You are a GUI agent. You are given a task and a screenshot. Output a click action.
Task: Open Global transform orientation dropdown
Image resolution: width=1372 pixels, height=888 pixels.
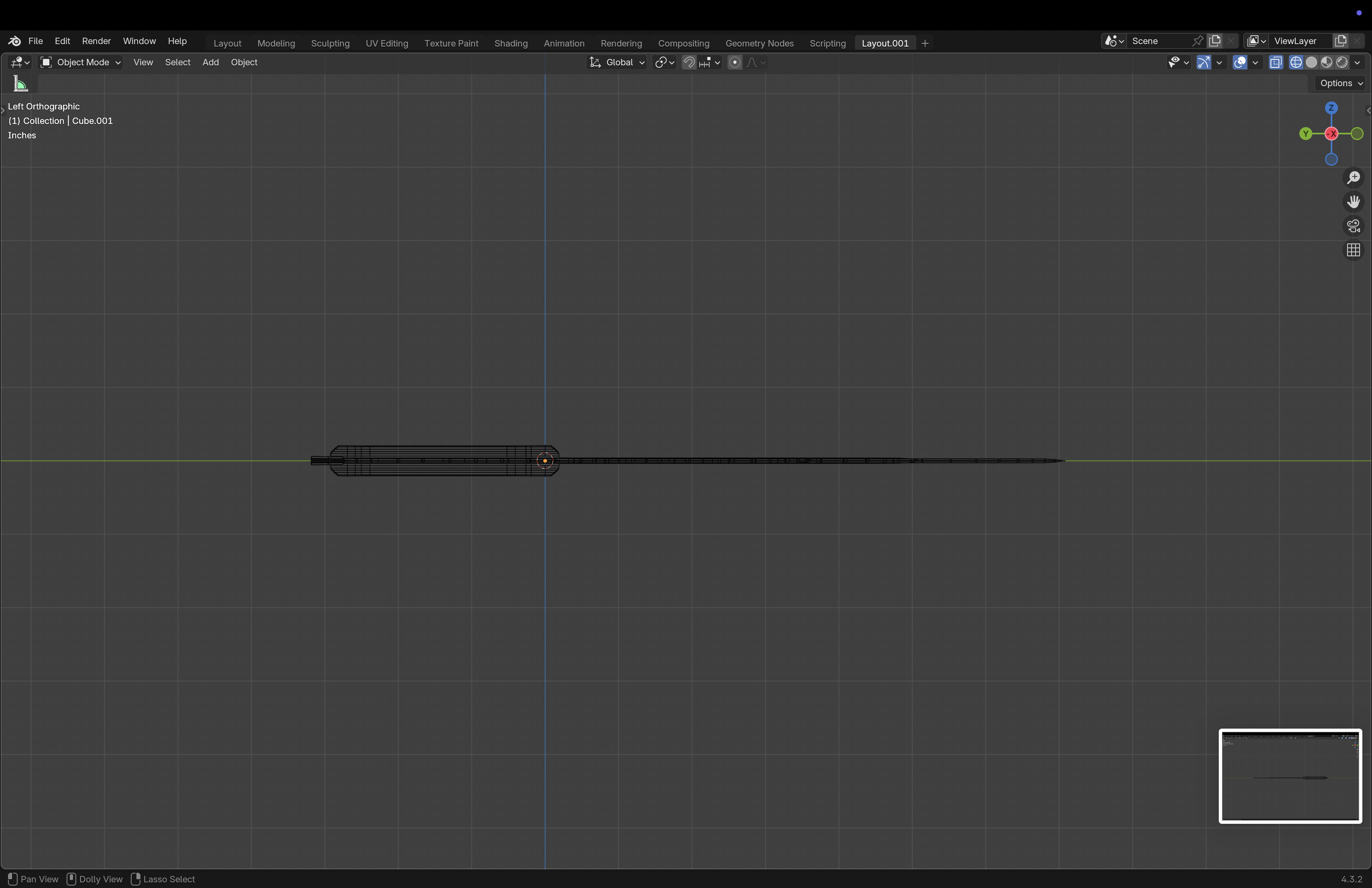click(x=617, y=62)
